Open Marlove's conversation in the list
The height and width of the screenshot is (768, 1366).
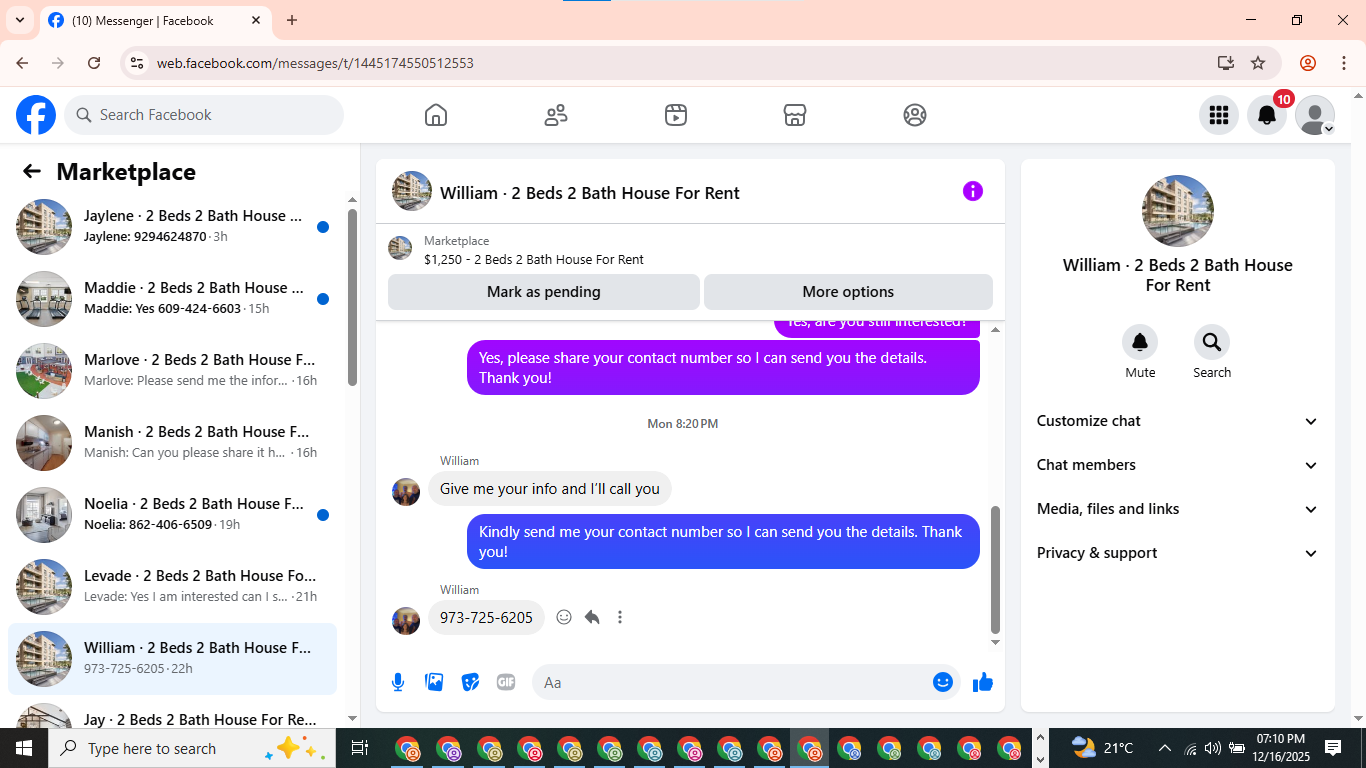(x=172, y=371)
